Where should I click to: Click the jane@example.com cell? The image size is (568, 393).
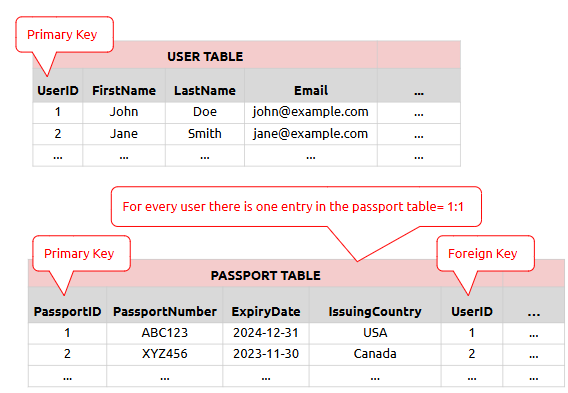coord(311,134)
